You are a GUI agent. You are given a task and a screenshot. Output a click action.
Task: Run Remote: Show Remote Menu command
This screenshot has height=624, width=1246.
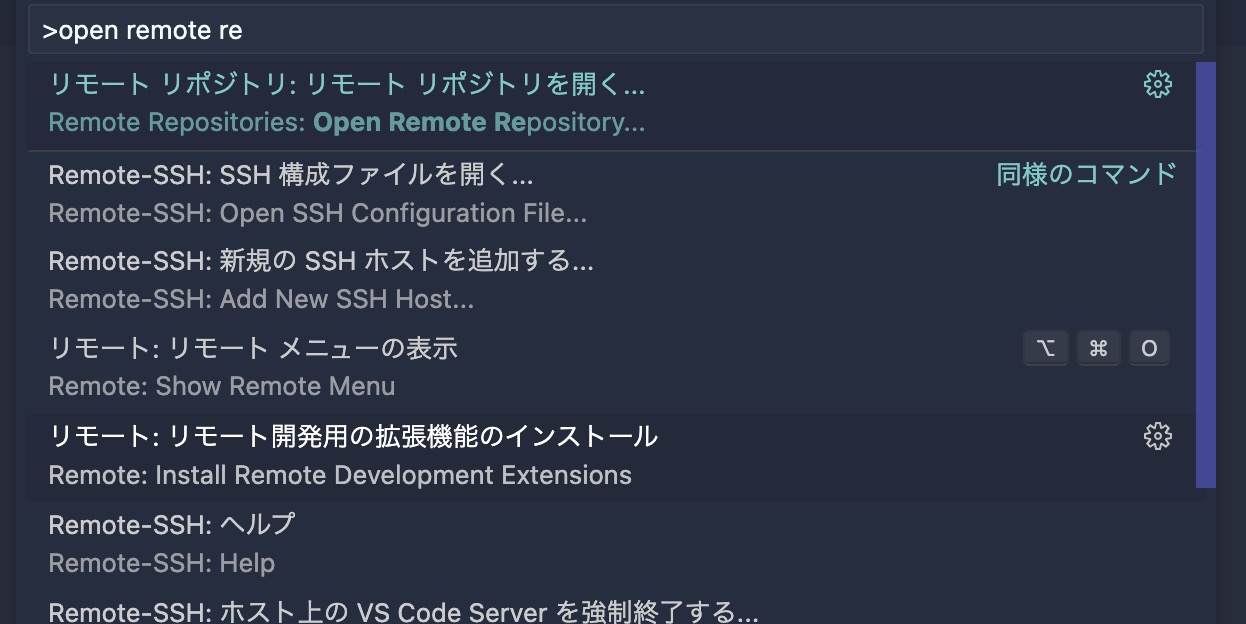coord(400,366)
